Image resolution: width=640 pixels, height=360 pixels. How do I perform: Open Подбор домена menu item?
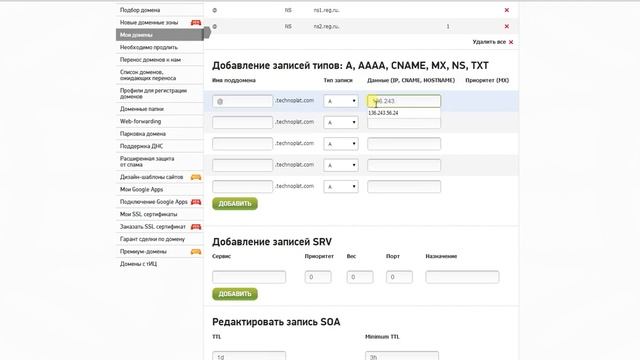140,10
